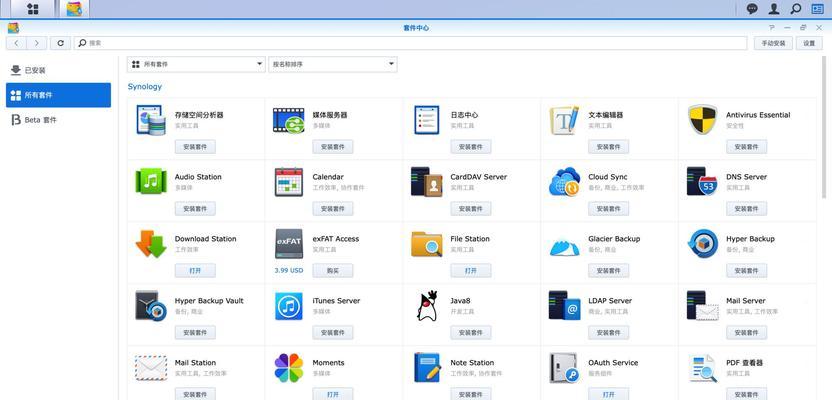This screenshot has height=400, width=832.
Task: Click the File Station folder icon
Action: 427,244
